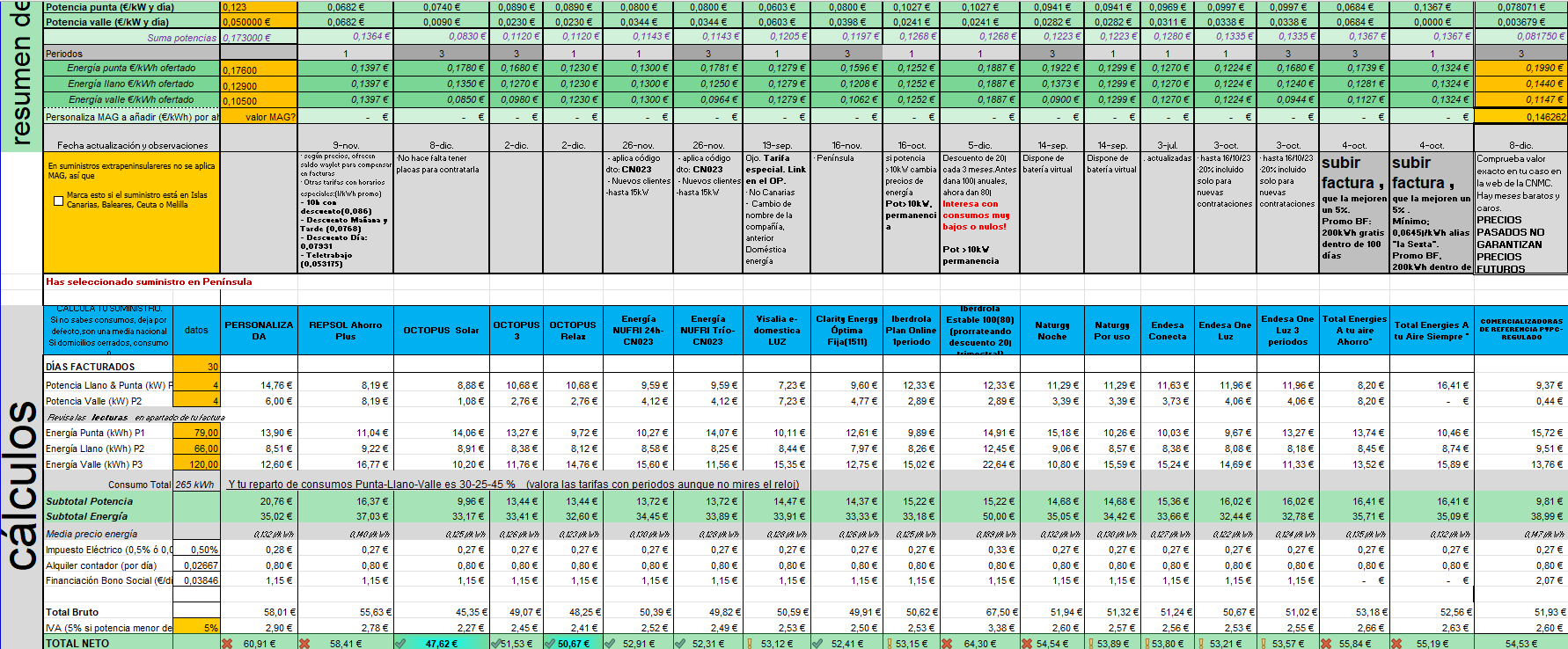
Task: Select the Potencia punta input cell 0,123
Action: click(259, 7)
